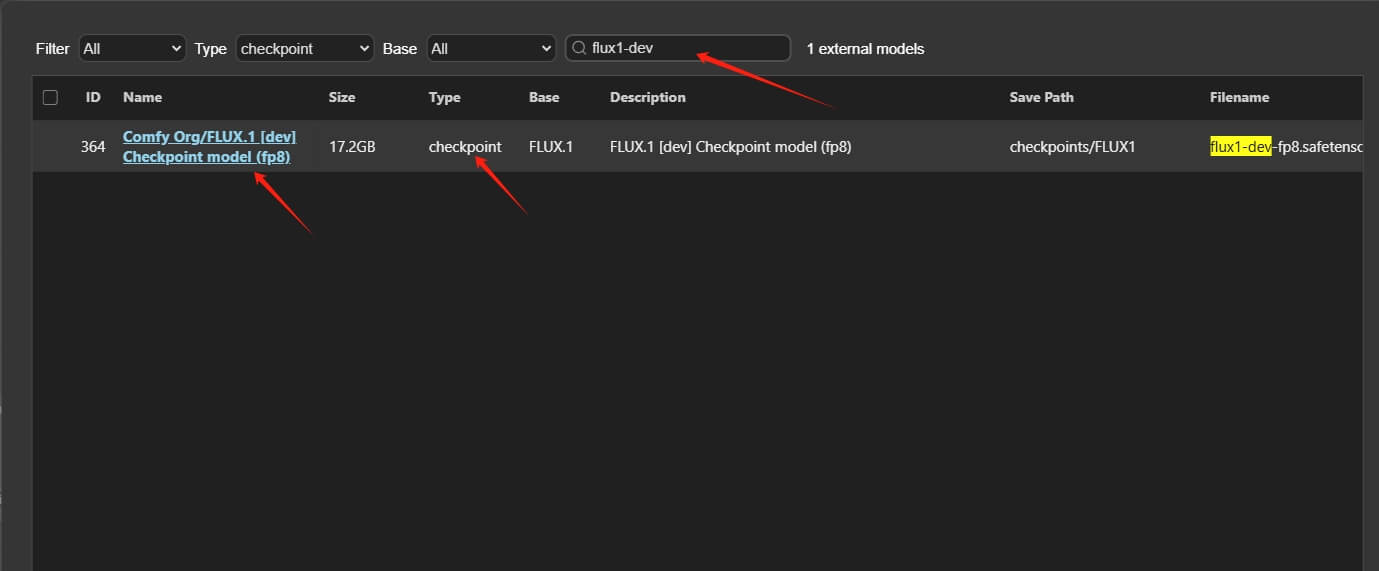Image resolution: width=1379 pixels, height=571 pixels.
Task: Click the FLUX.1 [dev] Checkpoint model description cell
Action: pyautogui.click(x=730, y=147)
